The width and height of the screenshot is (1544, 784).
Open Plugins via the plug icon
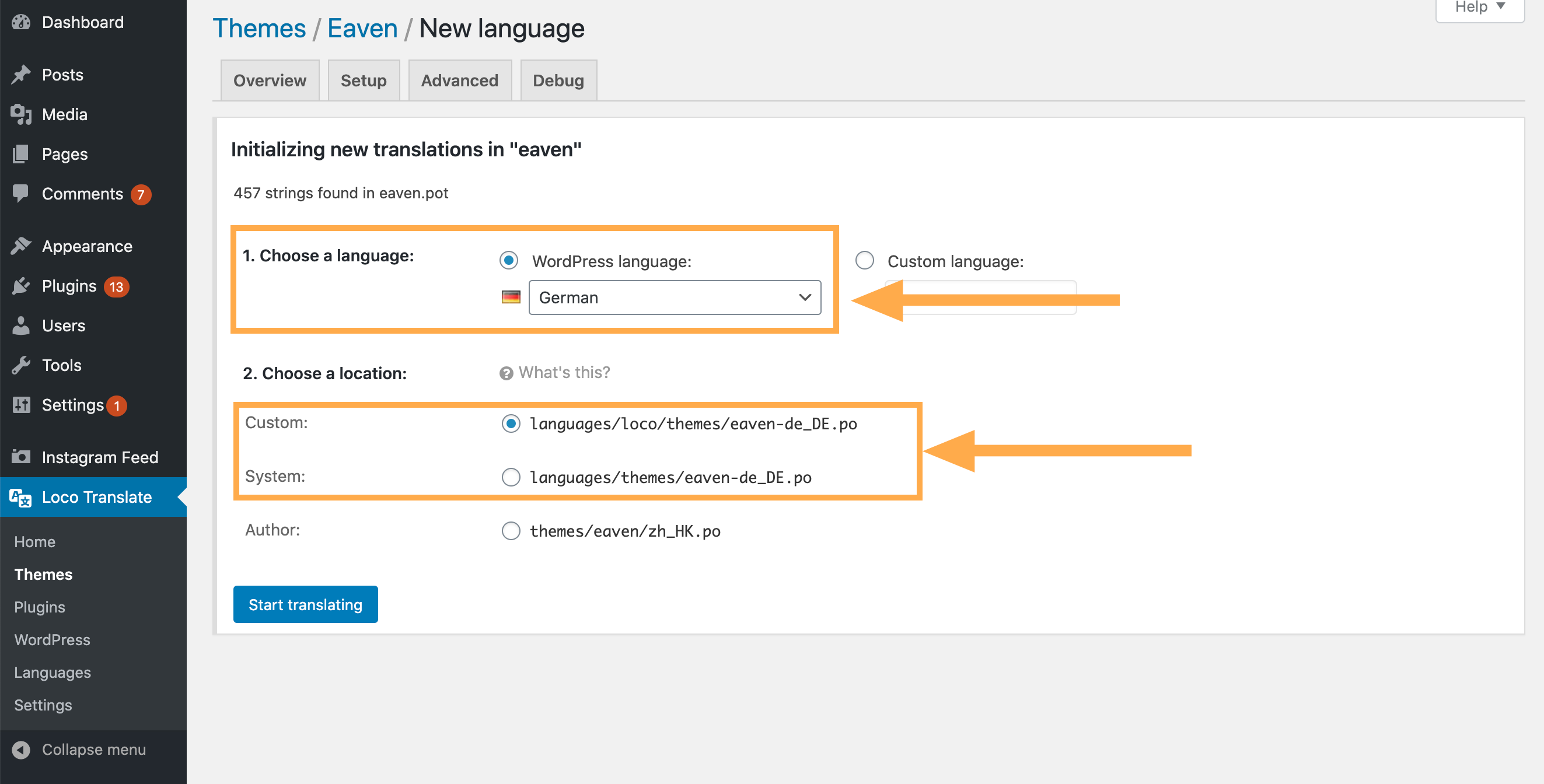pyautogui.click(x=21, y=285)
